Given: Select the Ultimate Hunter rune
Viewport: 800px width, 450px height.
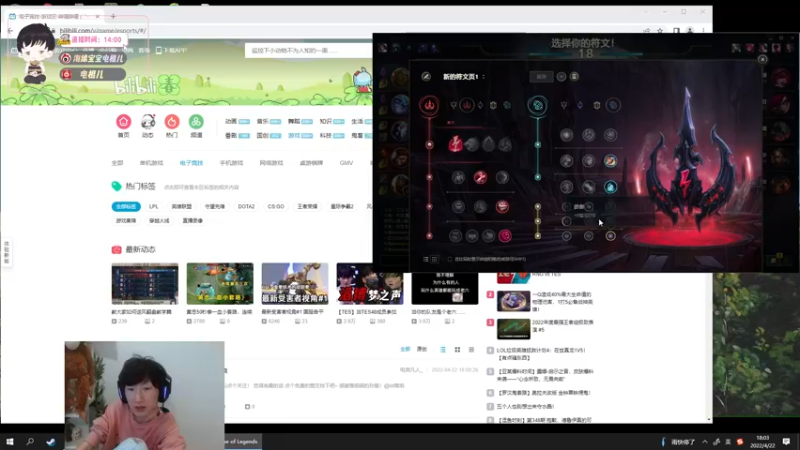Looking at the screenshot, I should 505,236.
